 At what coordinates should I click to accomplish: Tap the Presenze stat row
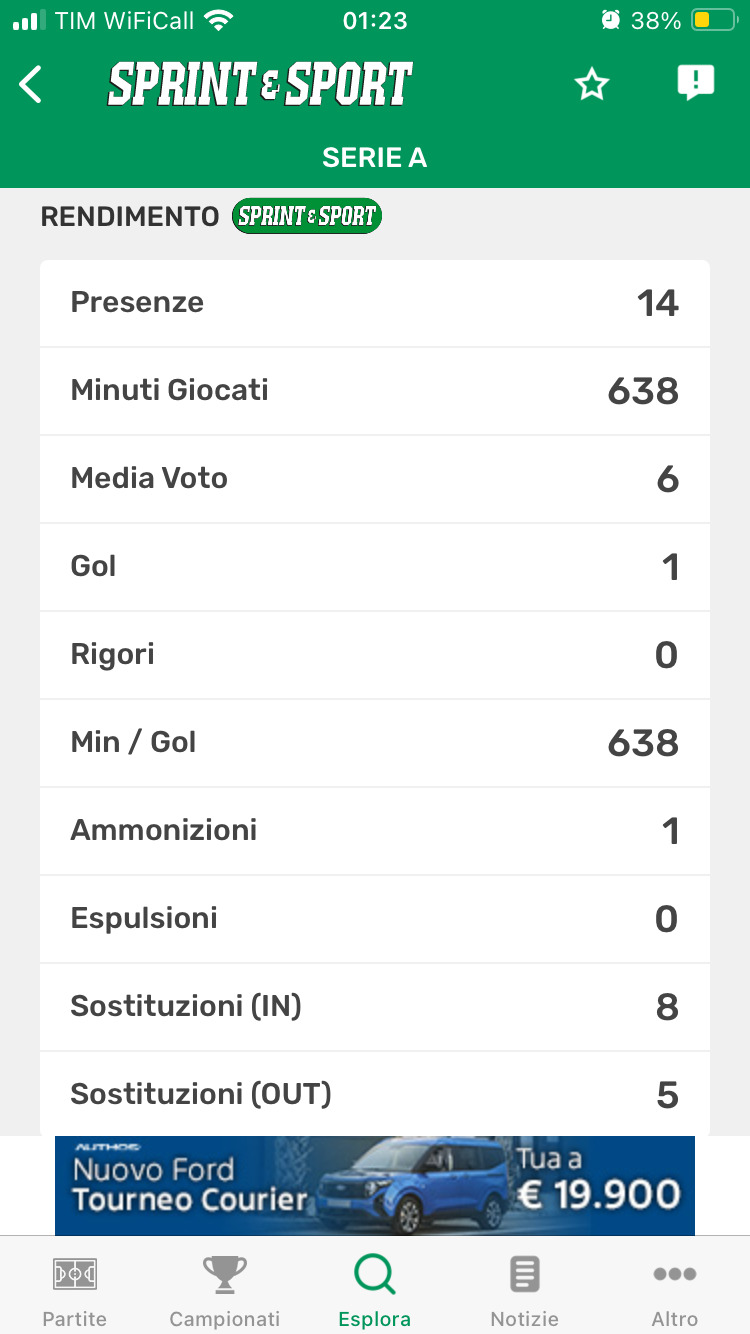click(x=375, y=303)
